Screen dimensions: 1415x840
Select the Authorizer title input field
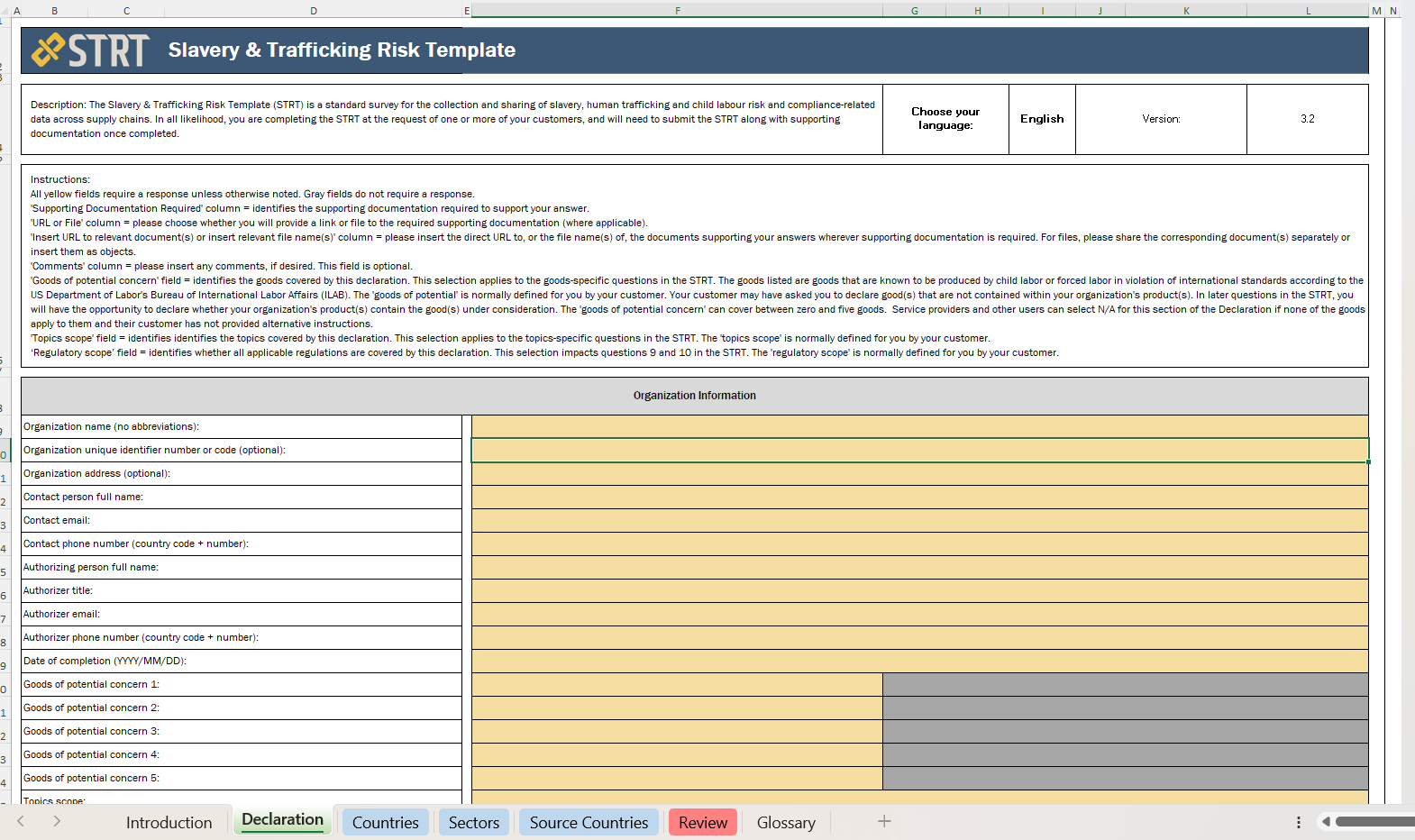point(919,591)
